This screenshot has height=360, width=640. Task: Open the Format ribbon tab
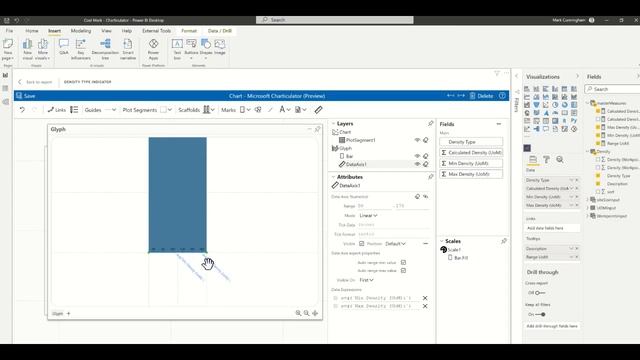click(x=189, y=31)
